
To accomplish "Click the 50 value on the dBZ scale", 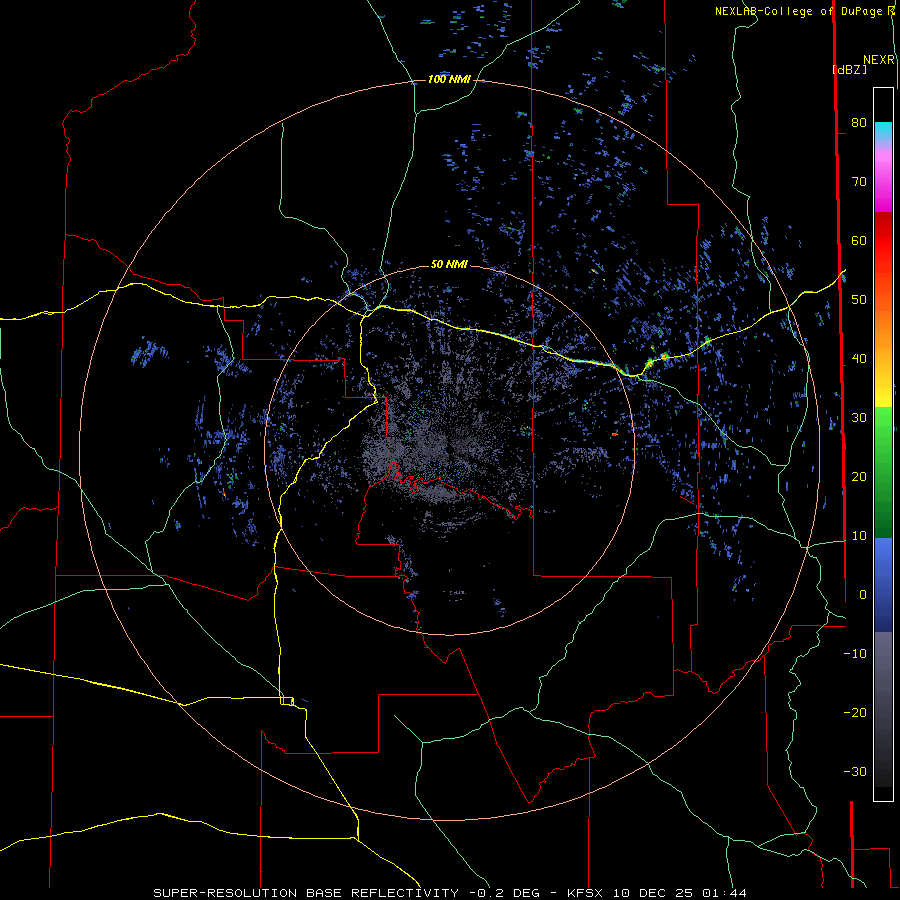I will click(x=859, y=300).
